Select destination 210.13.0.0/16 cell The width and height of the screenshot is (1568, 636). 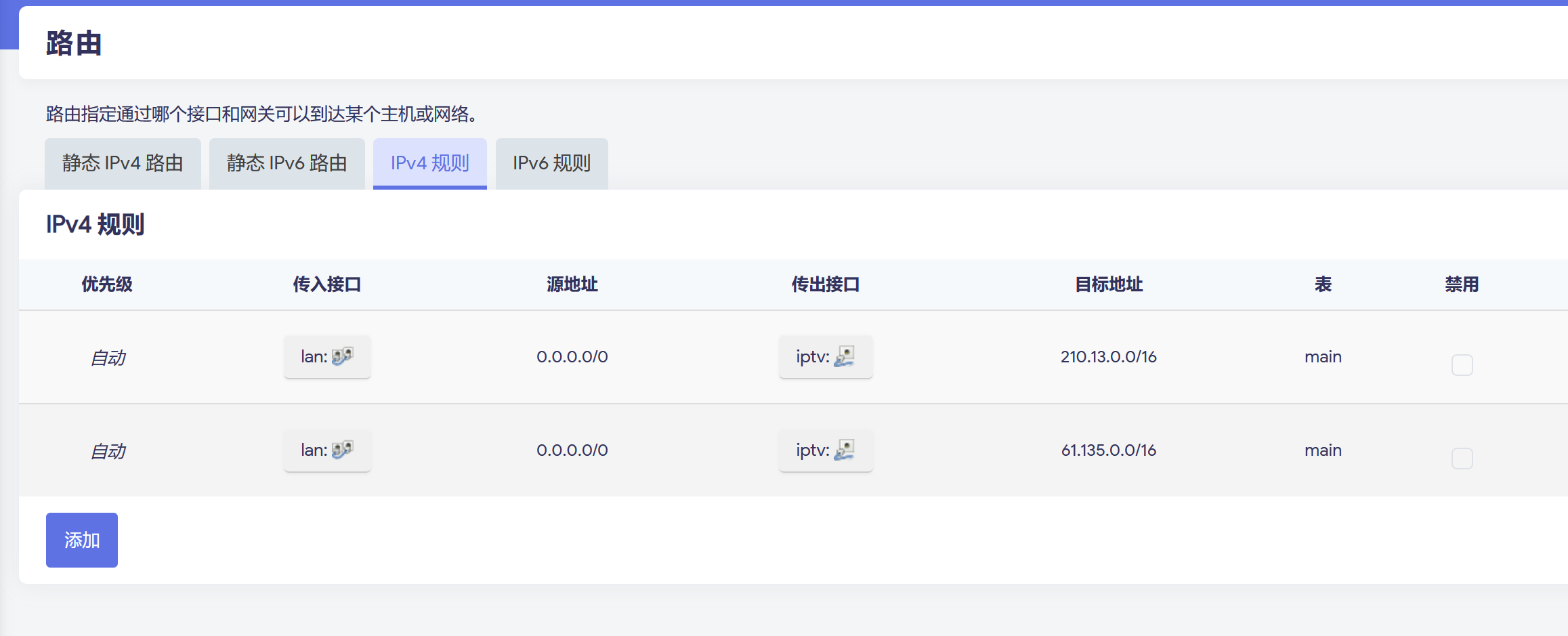pos(1108,357)
